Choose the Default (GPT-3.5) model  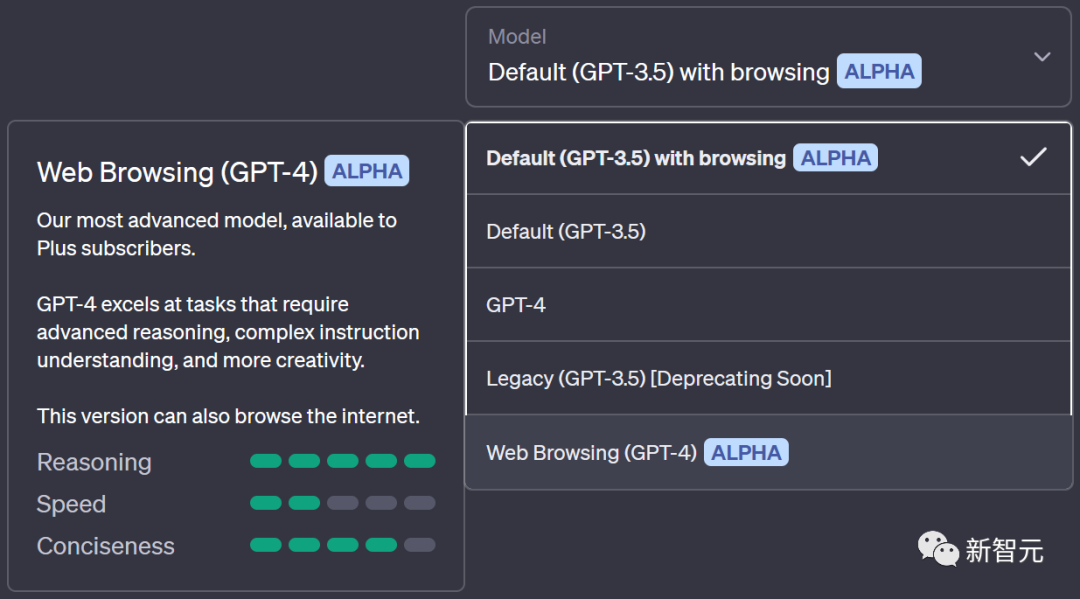click(x=566, y=231)
